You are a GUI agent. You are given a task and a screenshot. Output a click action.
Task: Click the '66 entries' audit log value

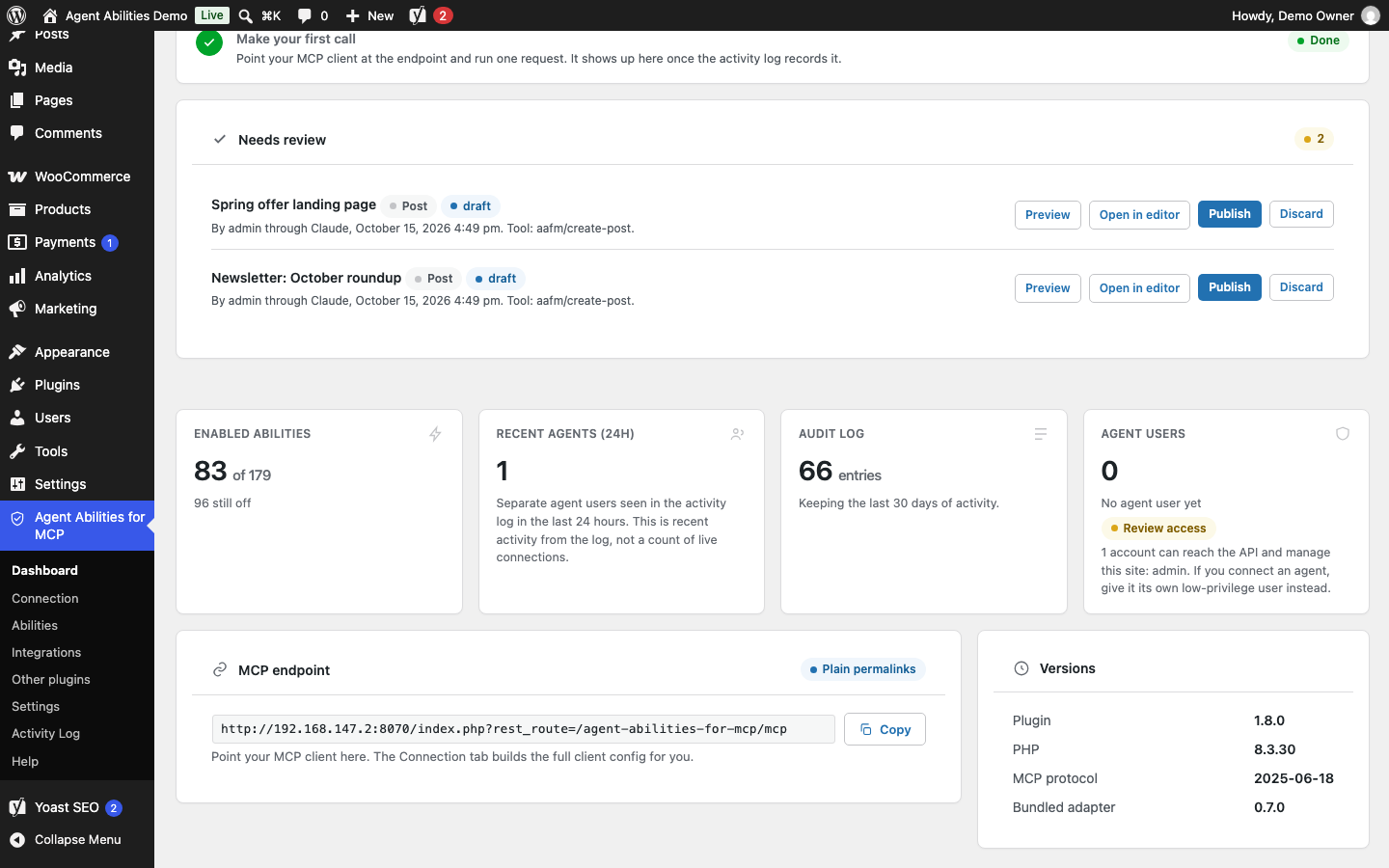[x=840, y=472]
